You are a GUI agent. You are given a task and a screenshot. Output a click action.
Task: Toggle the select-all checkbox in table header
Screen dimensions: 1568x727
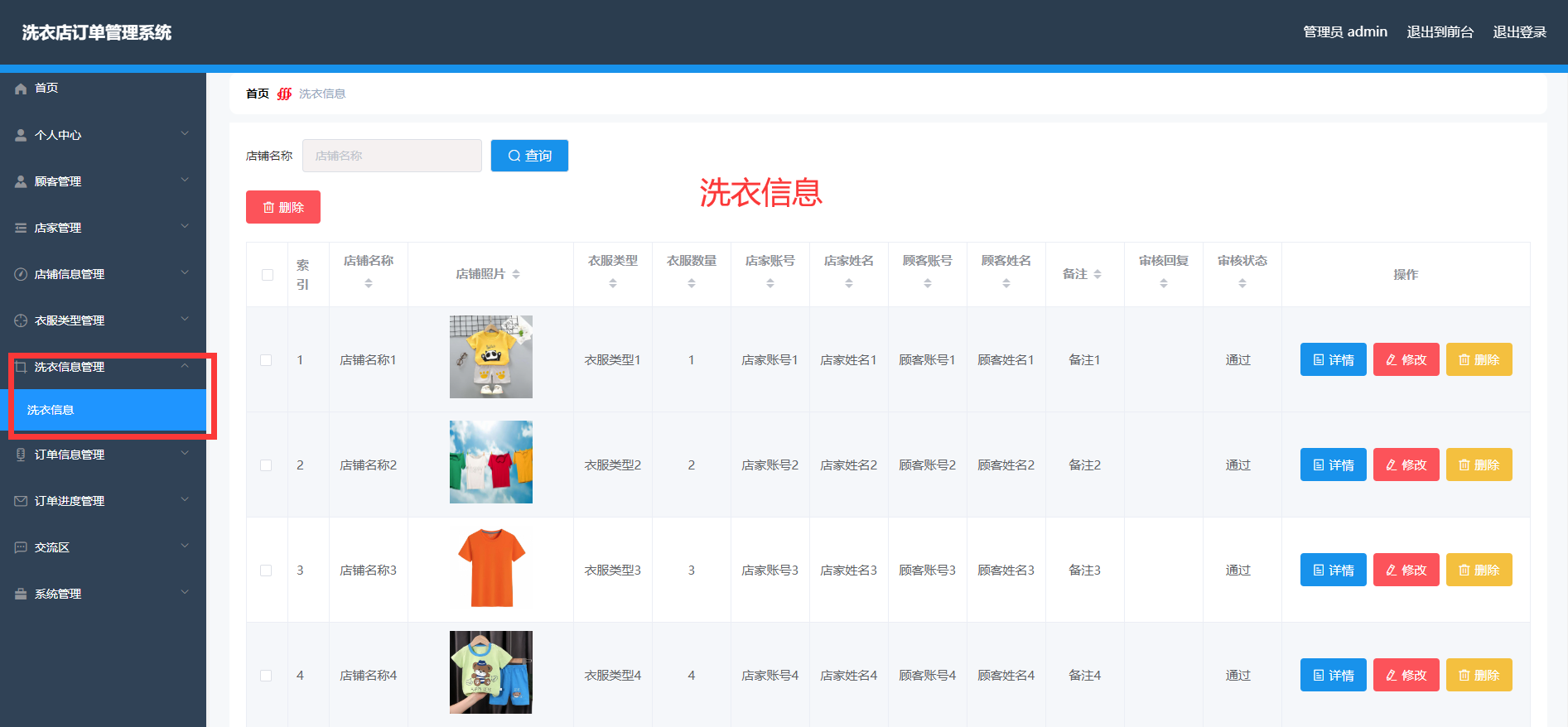(x=268, y=275)
